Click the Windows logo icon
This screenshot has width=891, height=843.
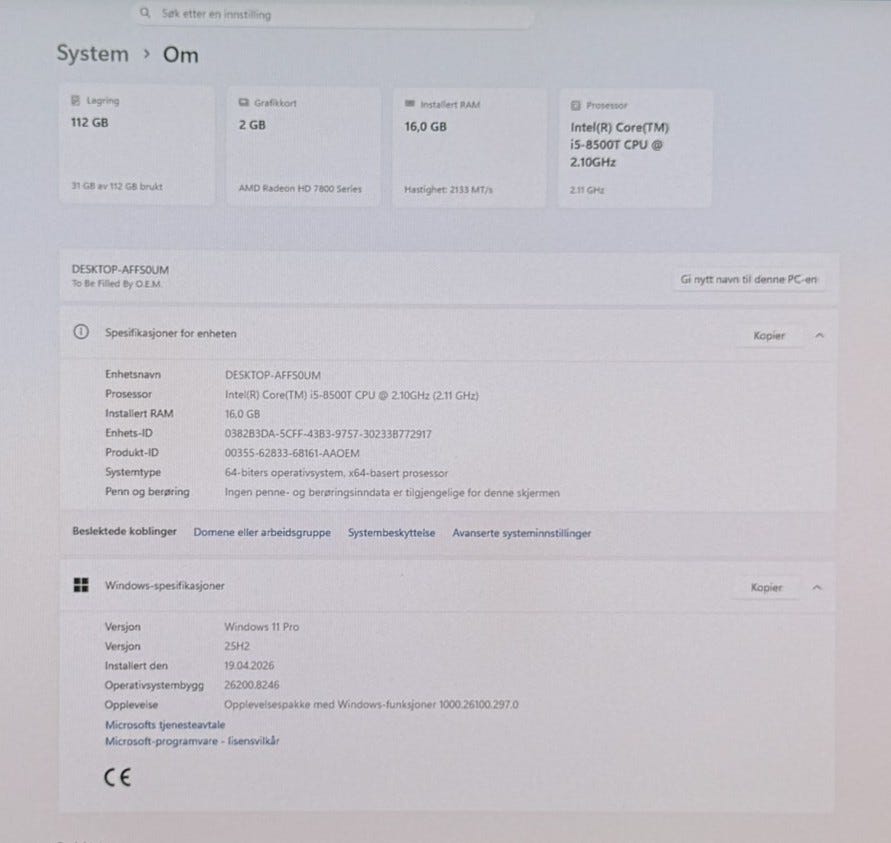click(81, 585)
